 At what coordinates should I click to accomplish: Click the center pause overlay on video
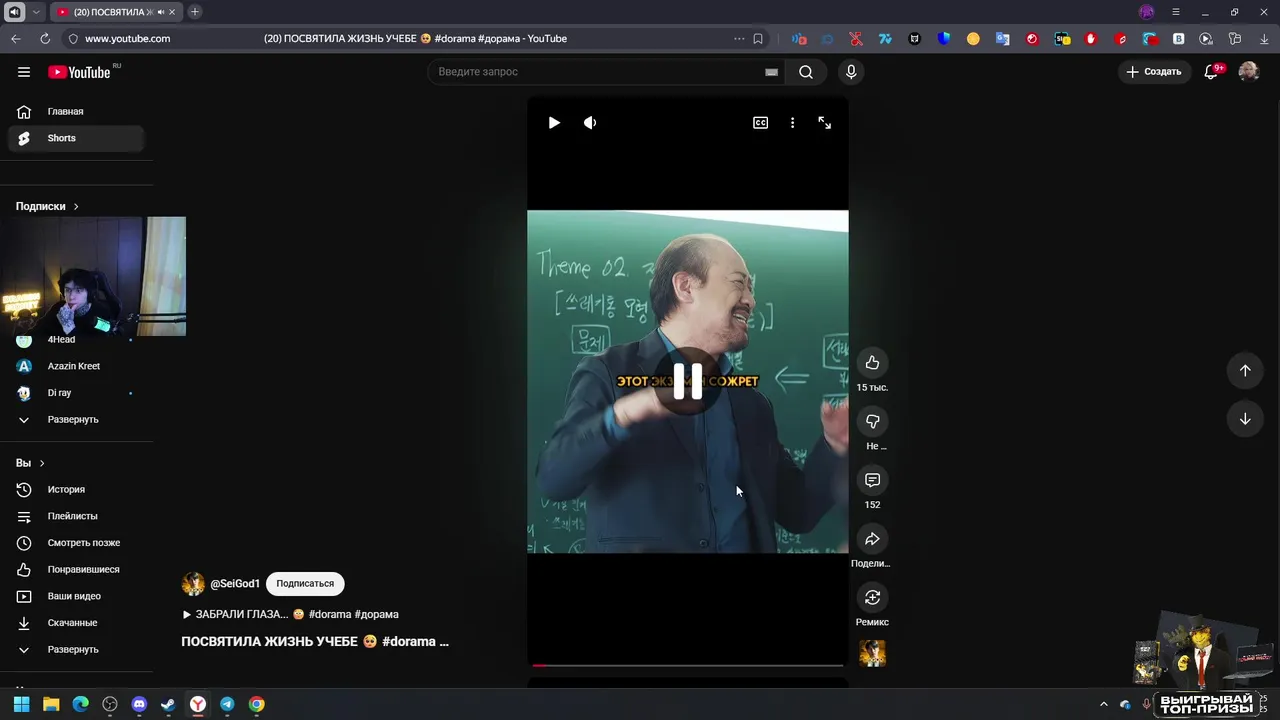click(688, 381)
